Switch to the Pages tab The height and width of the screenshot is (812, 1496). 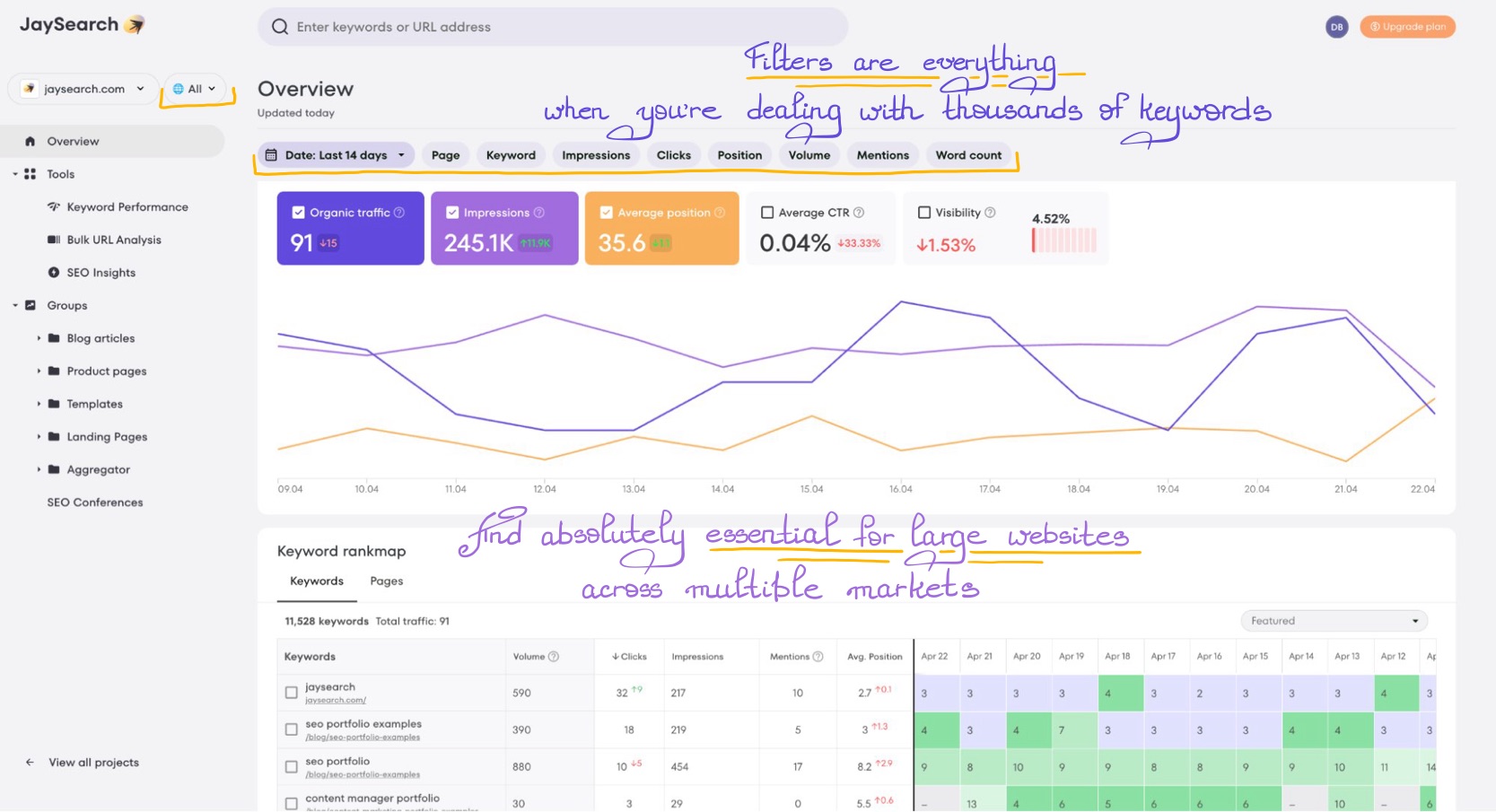tap(386, 581)
